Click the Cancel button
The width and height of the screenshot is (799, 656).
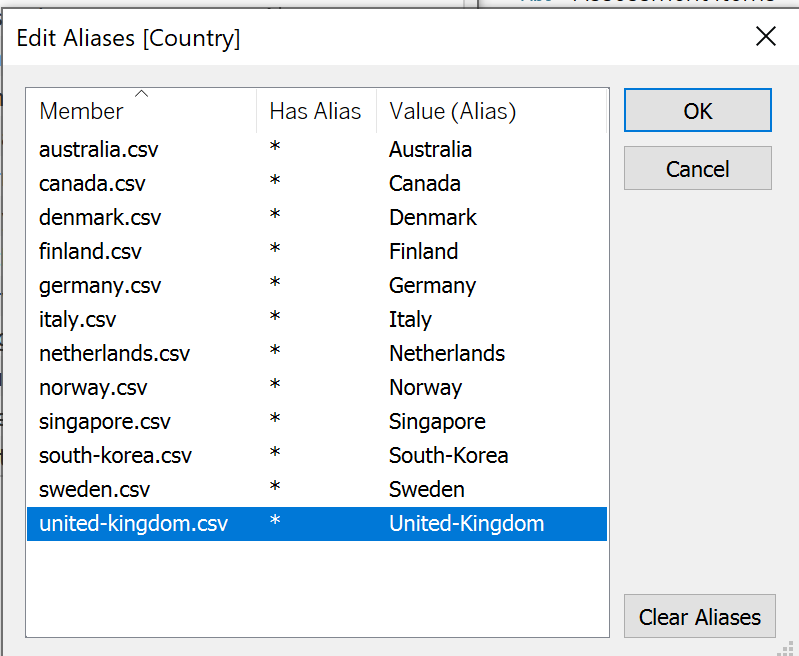tap(697, 169)
